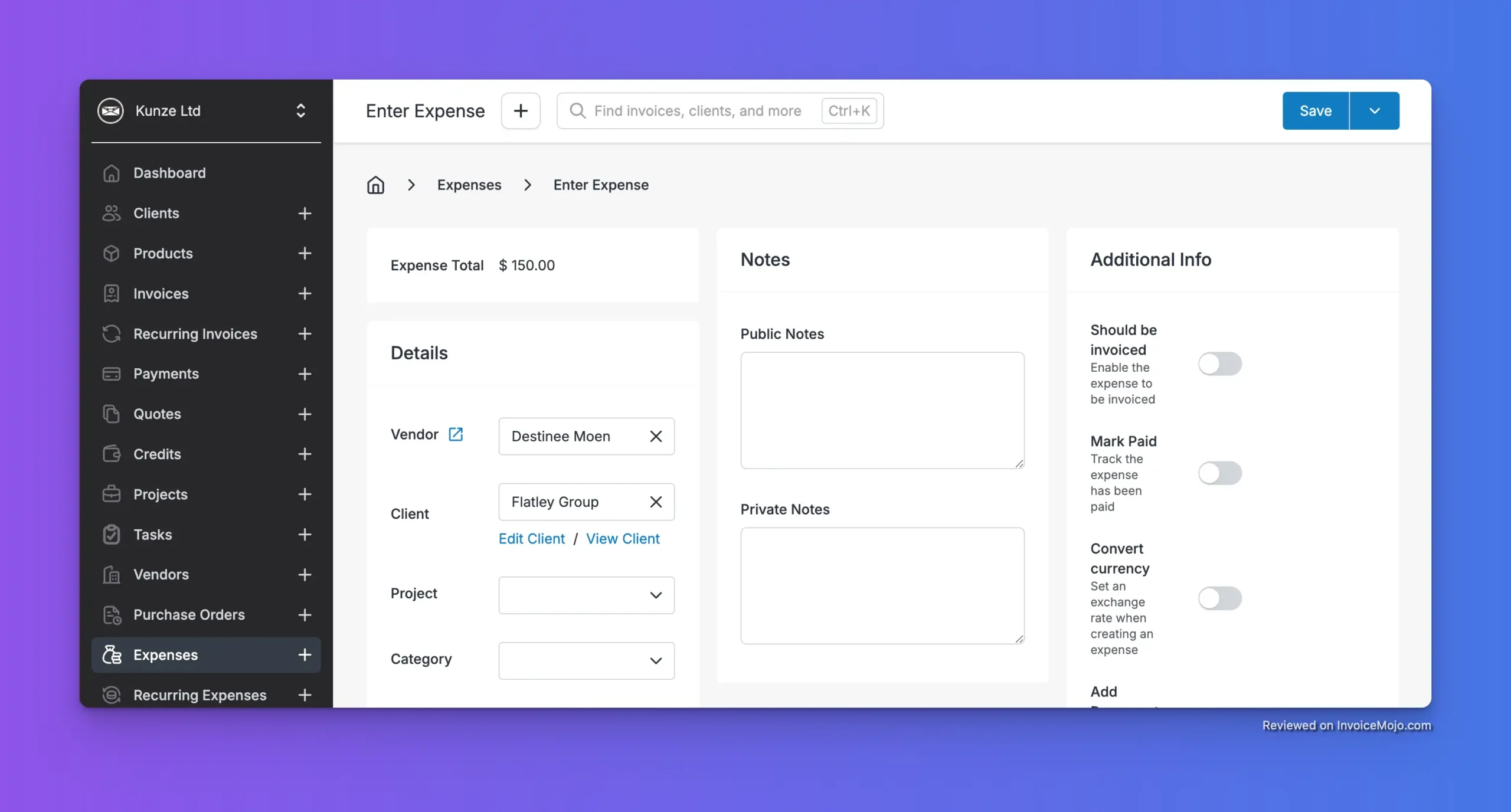
Task: Clear the Destinee Moen vendor selection
Action: 656,436
